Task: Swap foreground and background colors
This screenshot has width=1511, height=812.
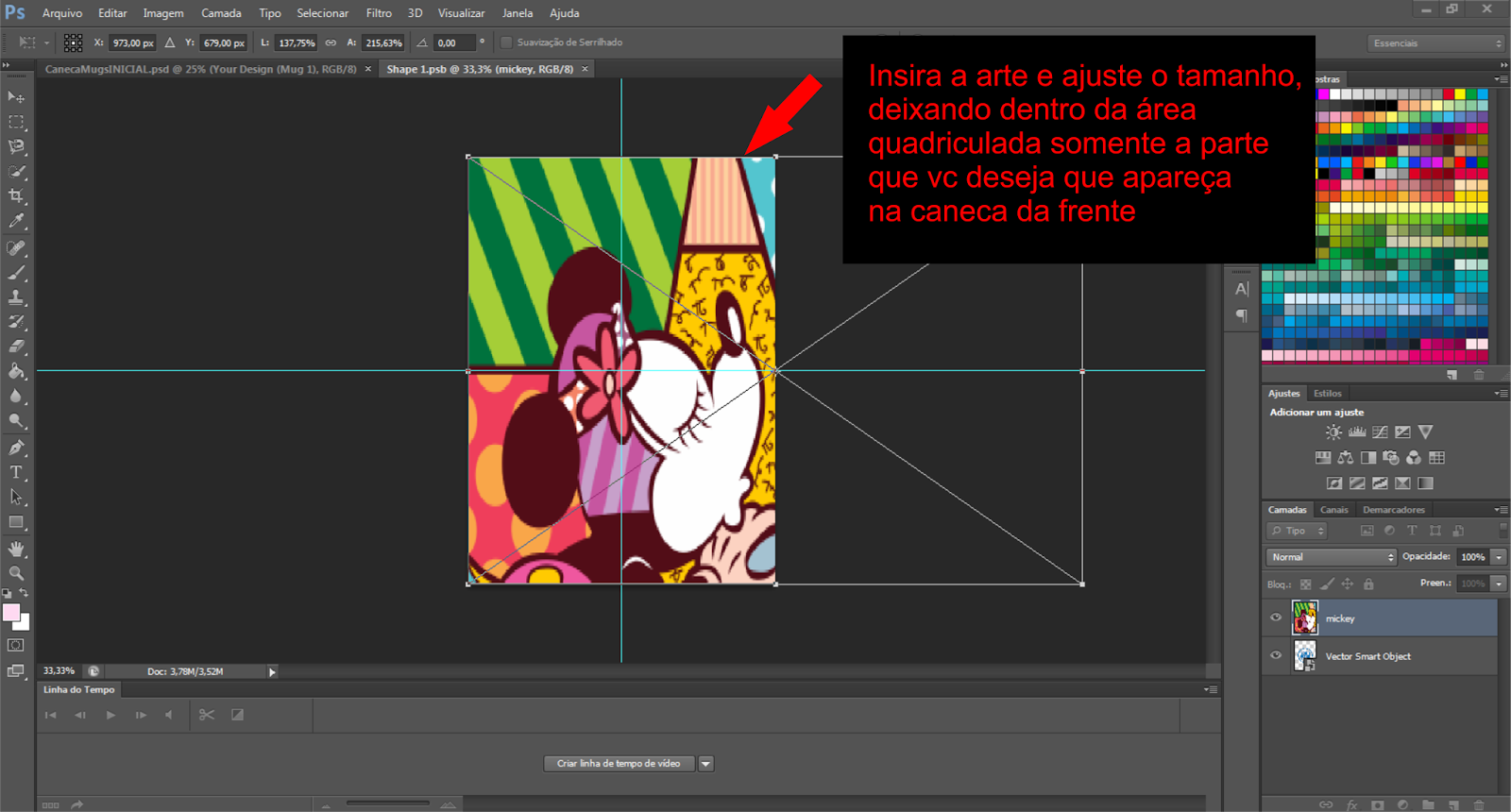Action: pos(24,593)
